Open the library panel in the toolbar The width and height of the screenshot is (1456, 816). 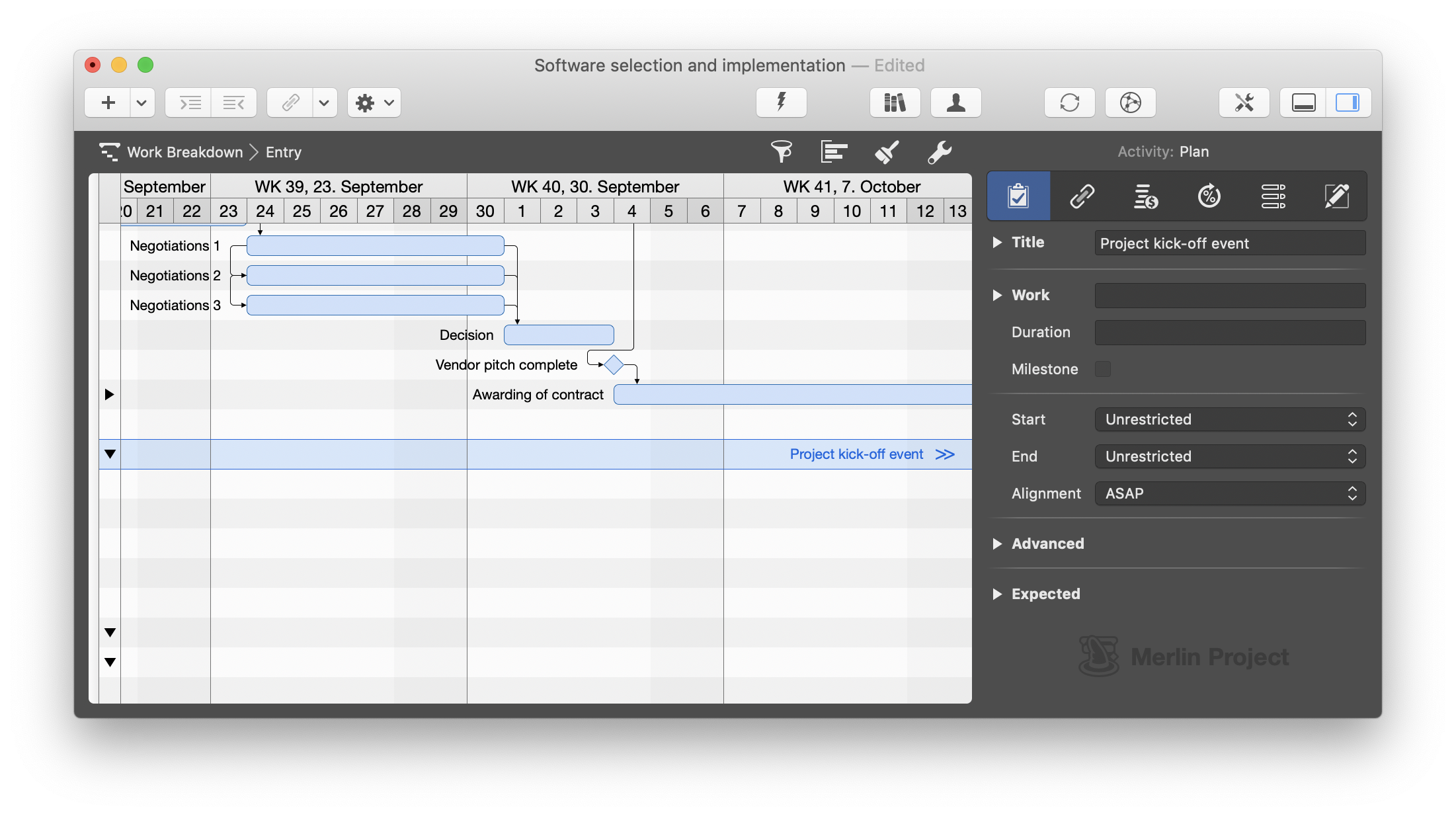(895, 102)
